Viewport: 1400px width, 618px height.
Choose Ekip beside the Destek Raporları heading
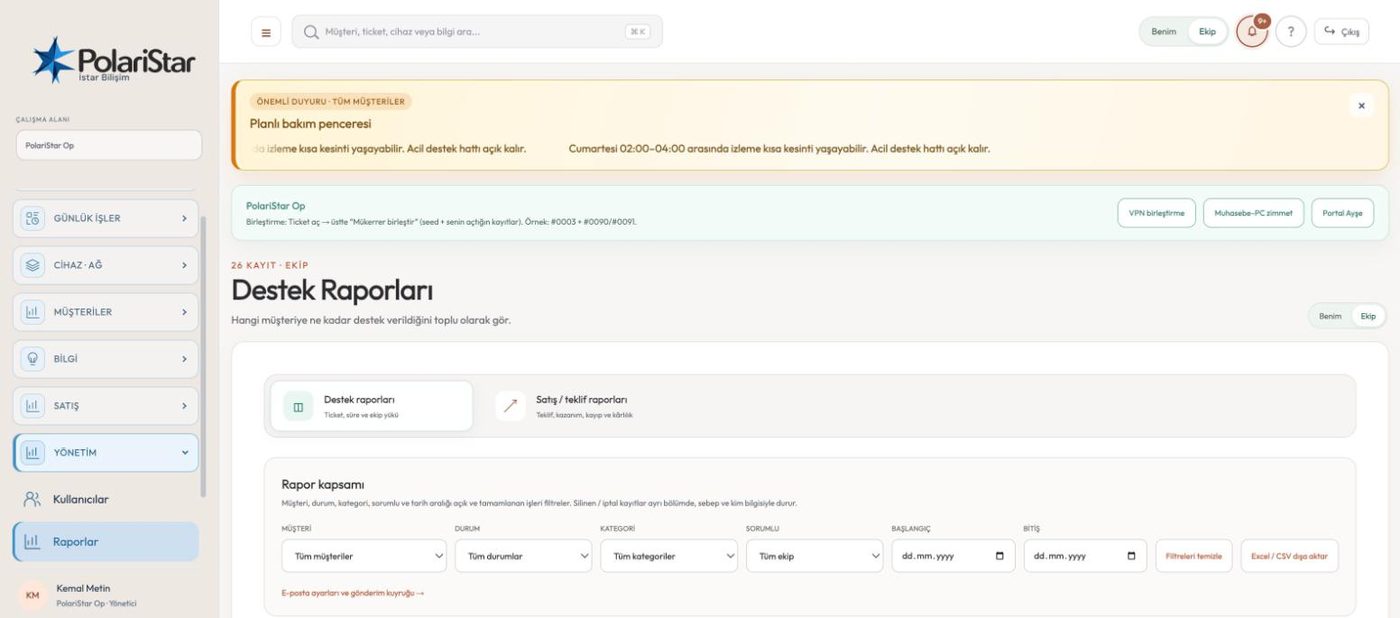(x=1368, y=316)
